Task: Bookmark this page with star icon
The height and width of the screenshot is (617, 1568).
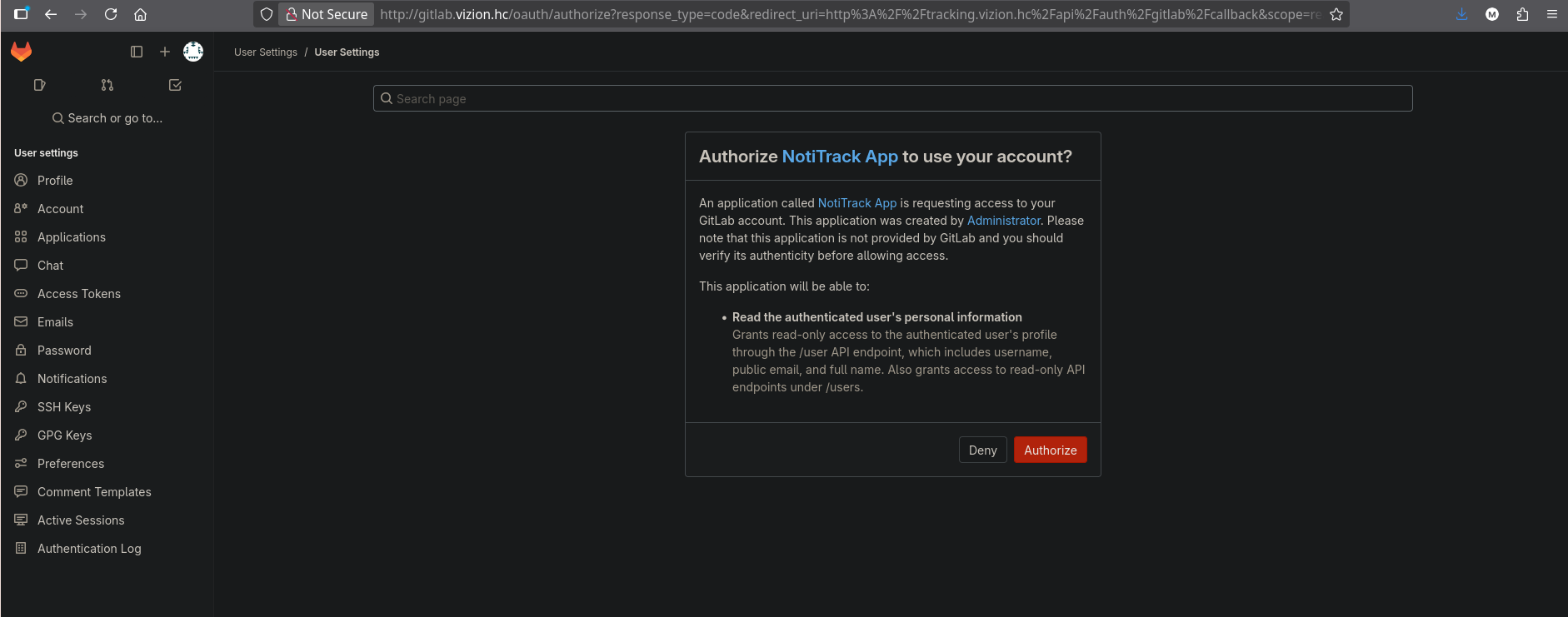Action: (1336, 14)
